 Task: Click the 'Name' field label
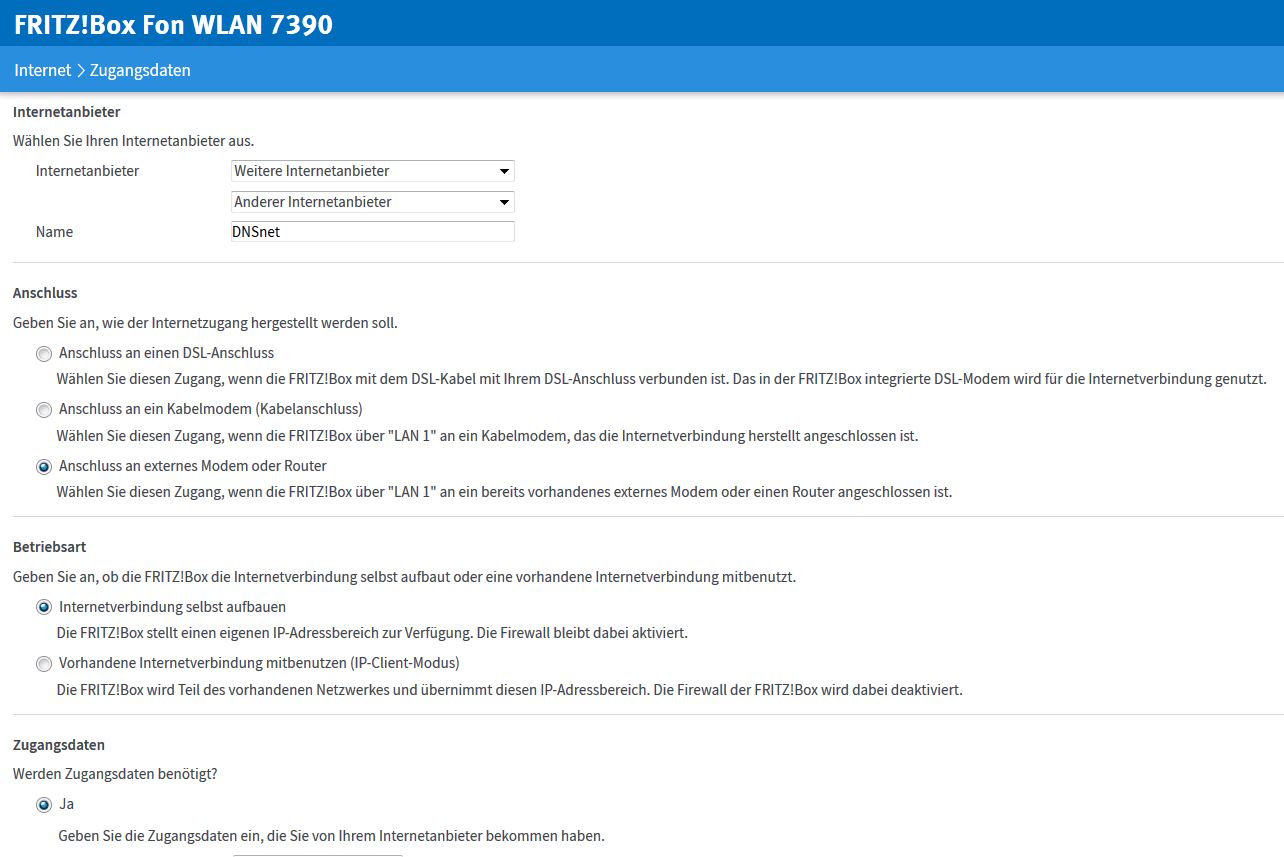point(54,232)
